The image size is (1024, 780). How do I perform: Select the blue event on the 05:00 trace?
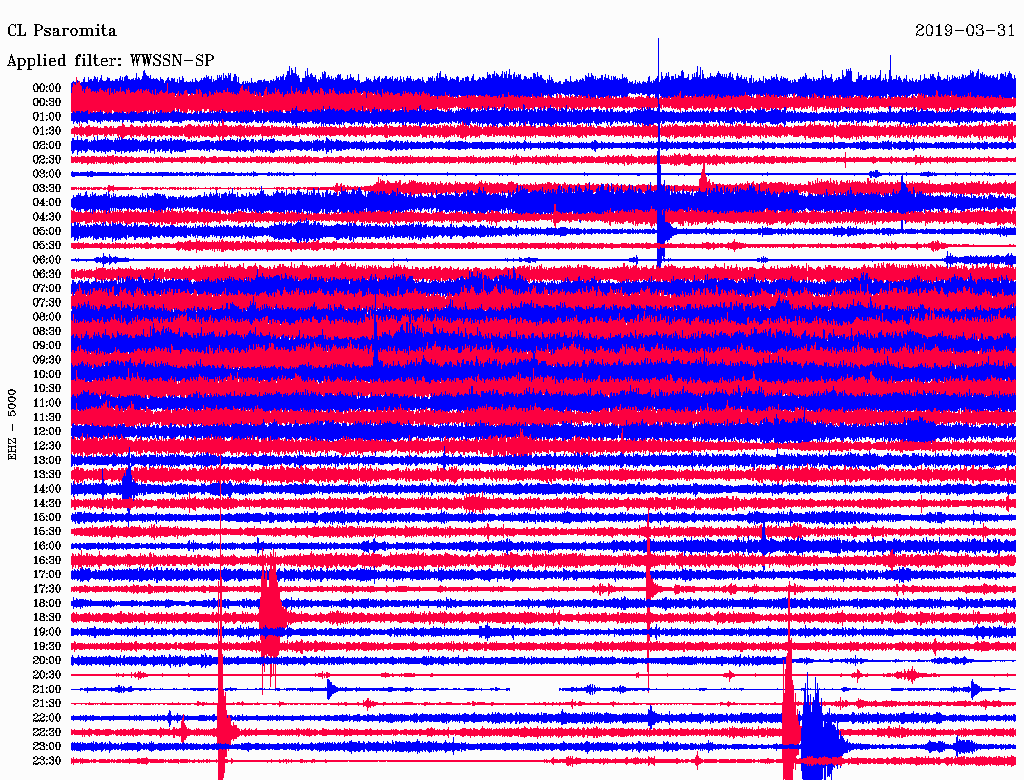point(663,230)
